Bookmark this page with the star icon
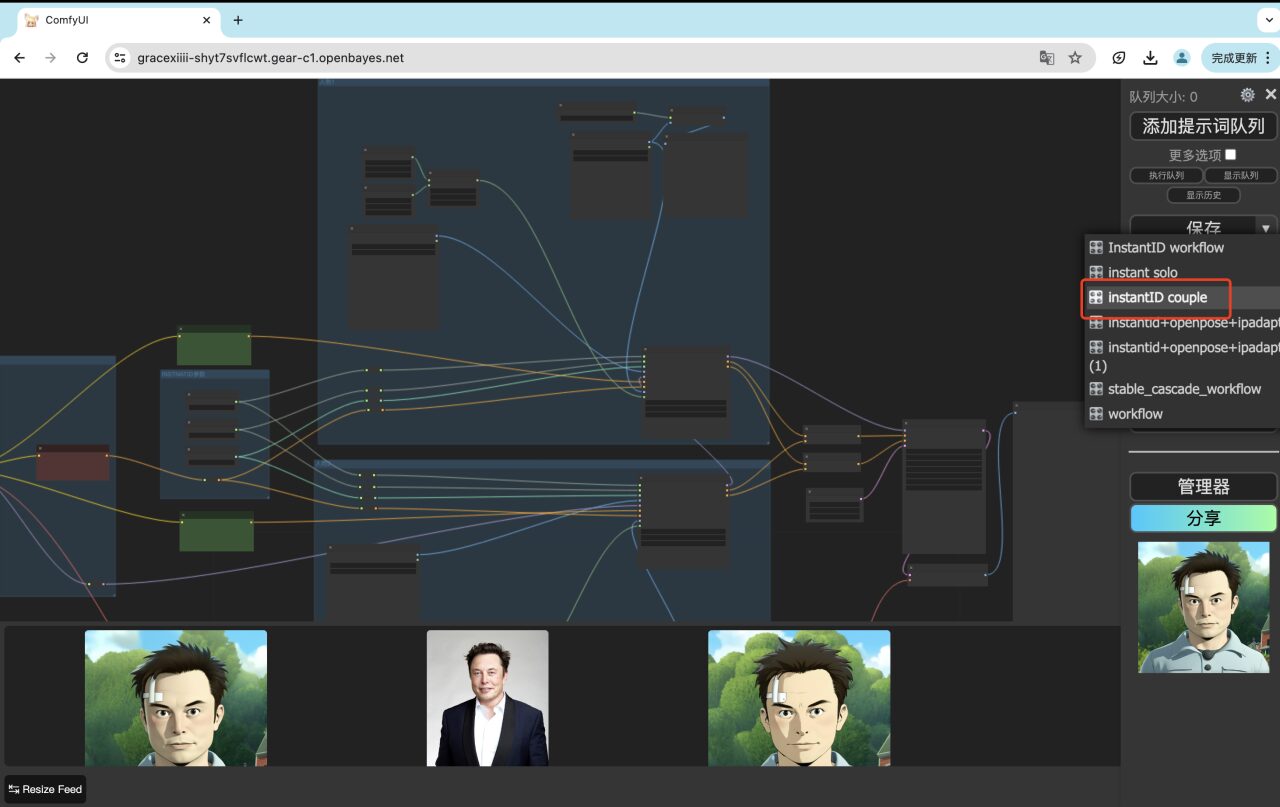Screen dimensions: 1280x807 click(x=1075, y=58)
